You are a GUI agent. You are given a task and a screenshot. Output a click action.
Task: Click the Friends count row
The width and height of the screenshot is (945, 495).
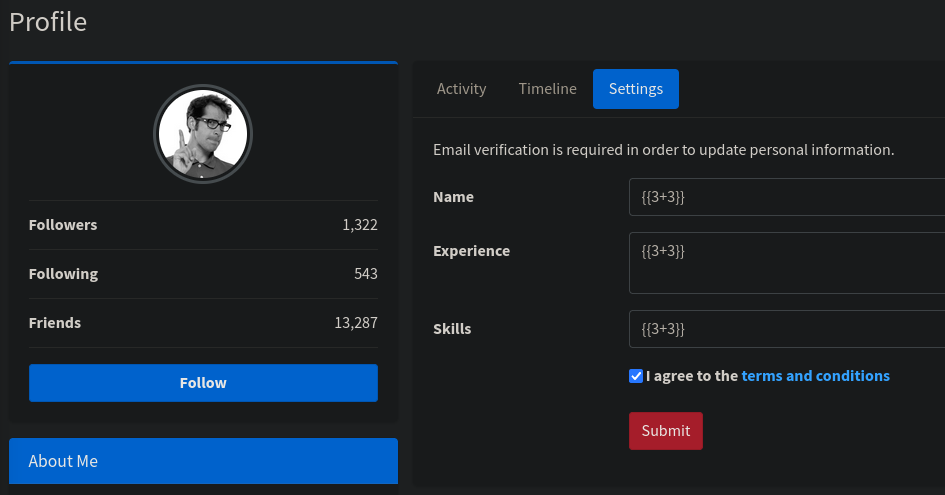pos(203,323)
